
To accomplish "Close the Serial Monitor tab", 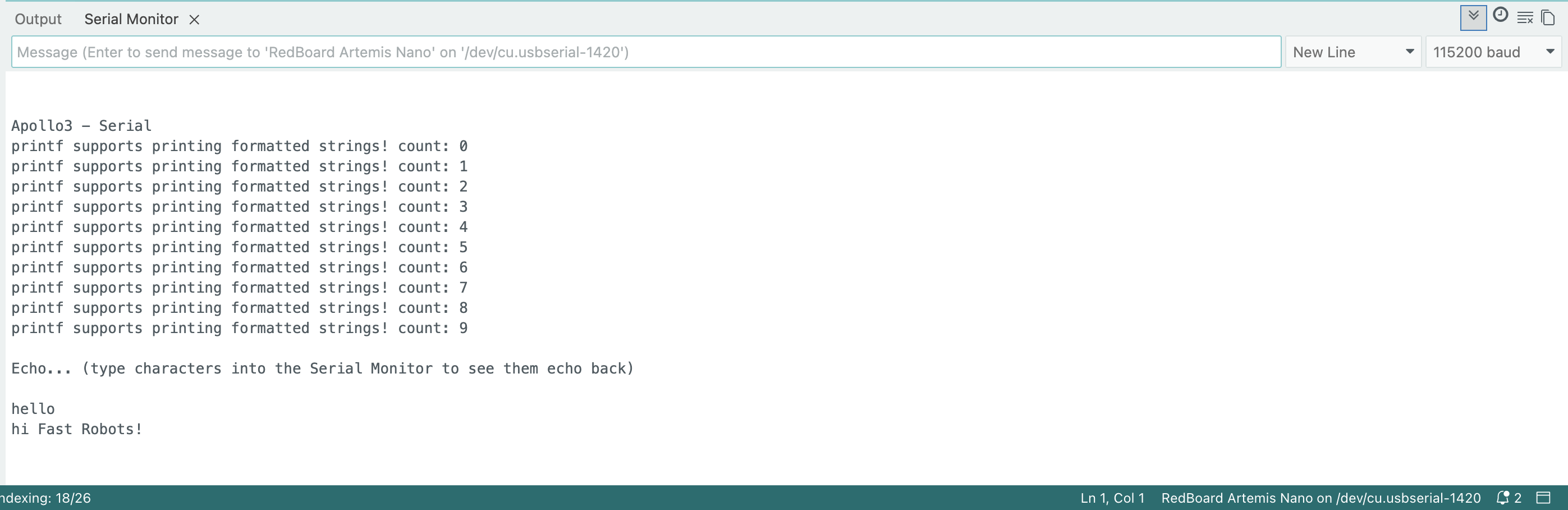I will pyautogui.click(x=194, y=20).
